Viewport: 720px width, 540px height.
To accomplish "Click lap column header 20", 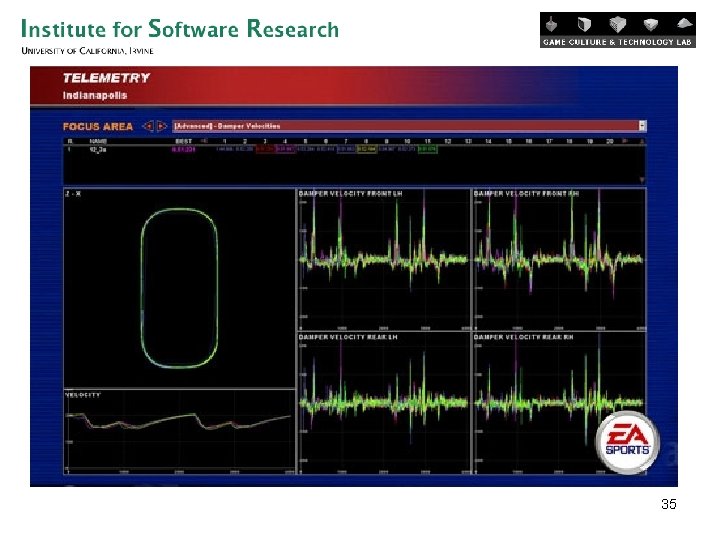I will (610, 141).
